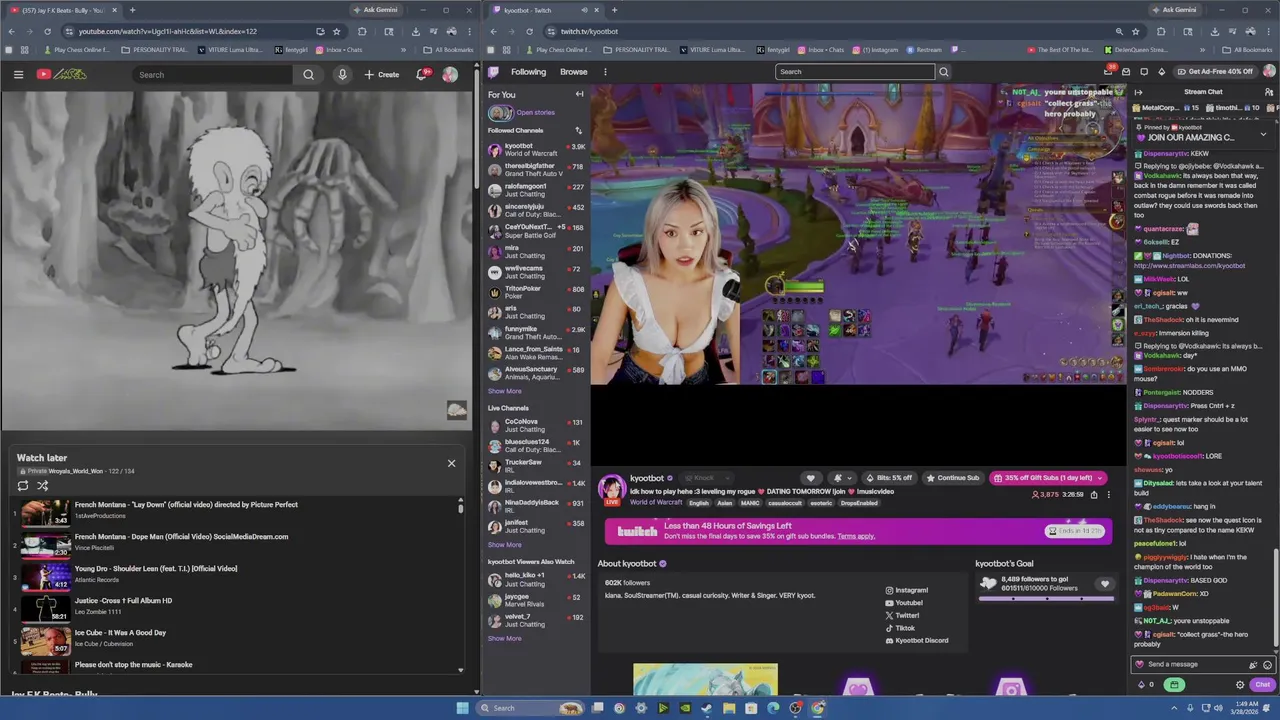1280x720 pixels.
Task: Show more kyootbot Viewers Also Watch
Action: tap(504, 638)
